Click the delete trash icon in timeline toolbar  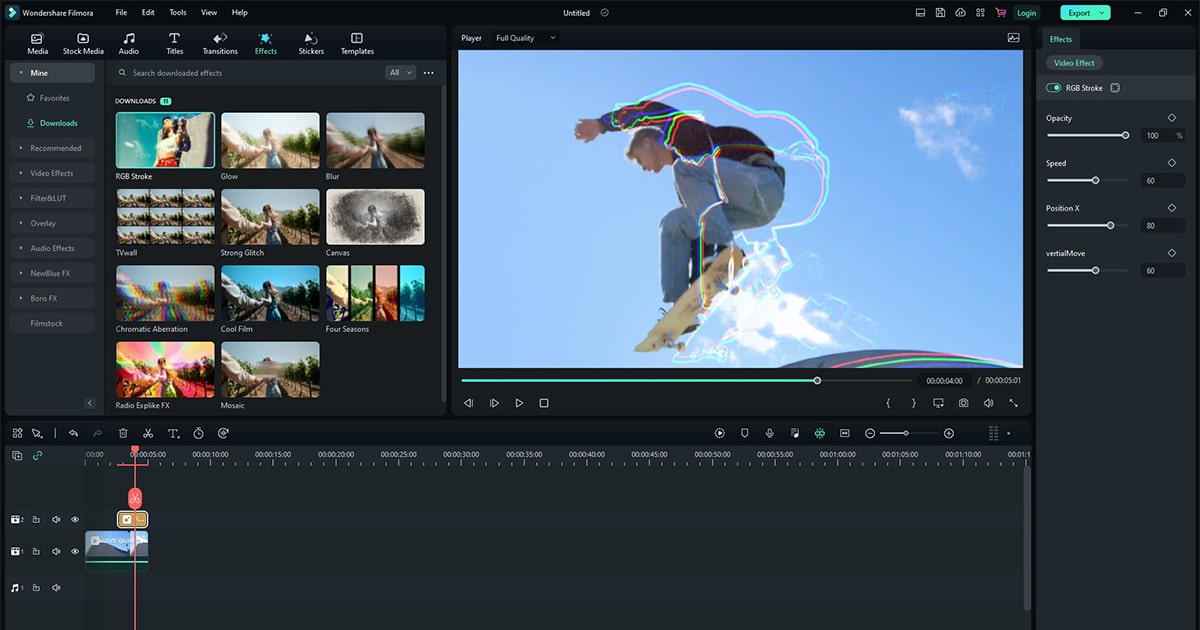tap(123, 433)
